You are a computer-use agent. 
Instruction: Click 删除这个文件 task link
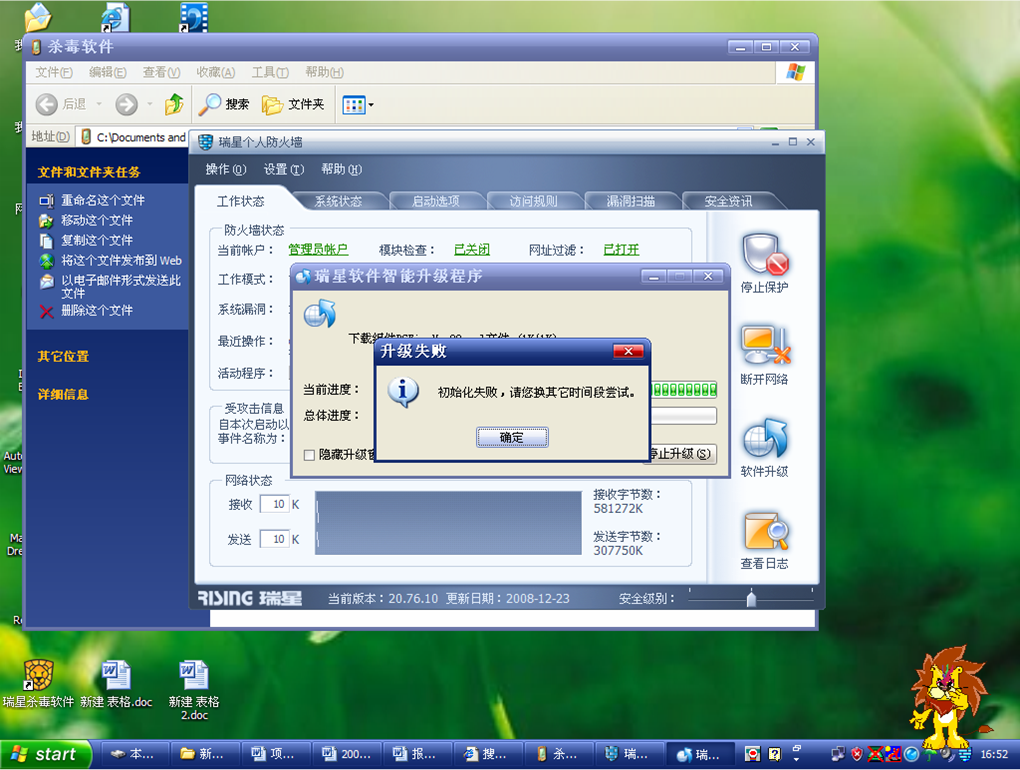click(96, 311)
